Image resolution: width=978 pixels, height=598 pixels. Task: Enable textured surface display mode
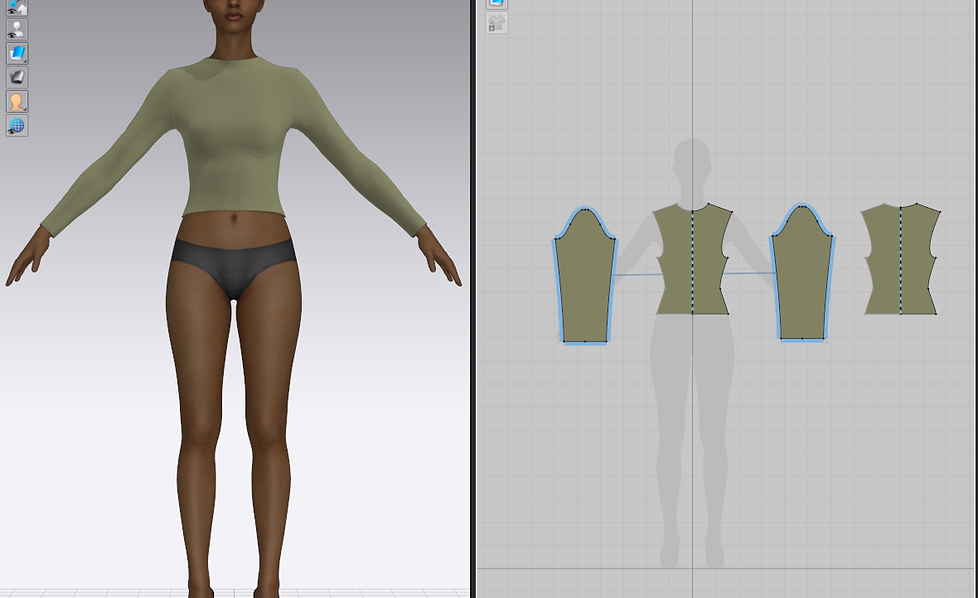click(16, 53)
